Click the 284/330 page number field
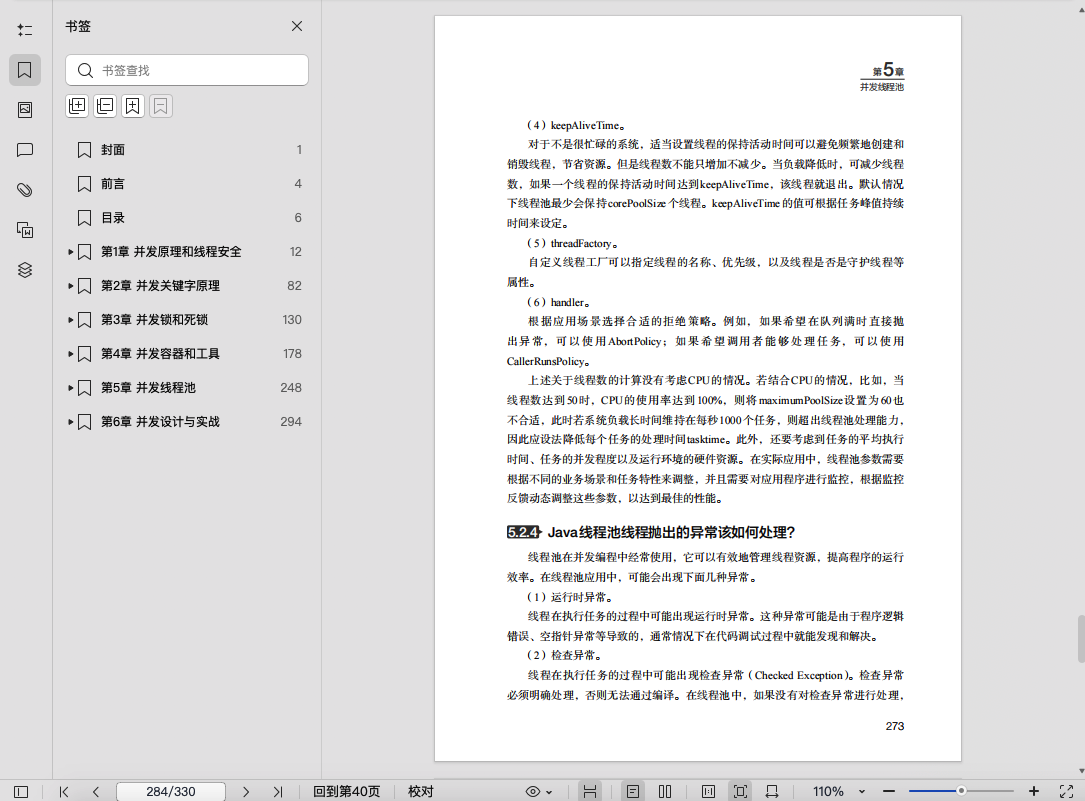 coord(171,791)
